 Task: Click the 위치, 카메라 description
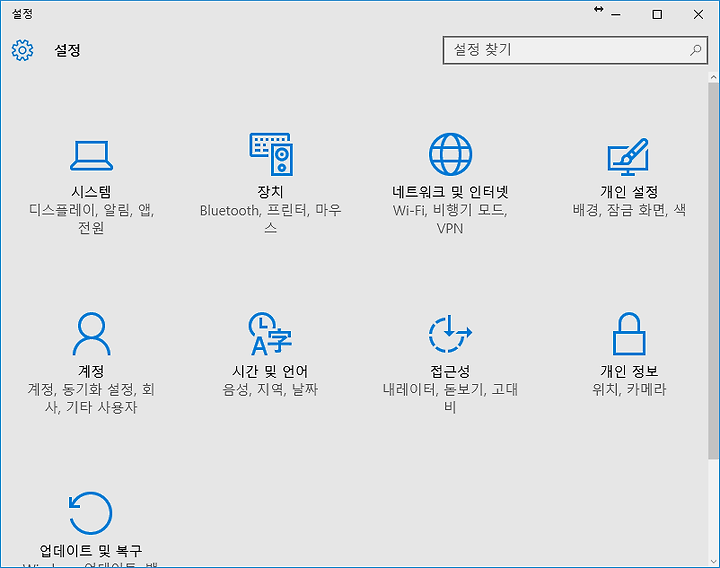(x=629, y=389)
